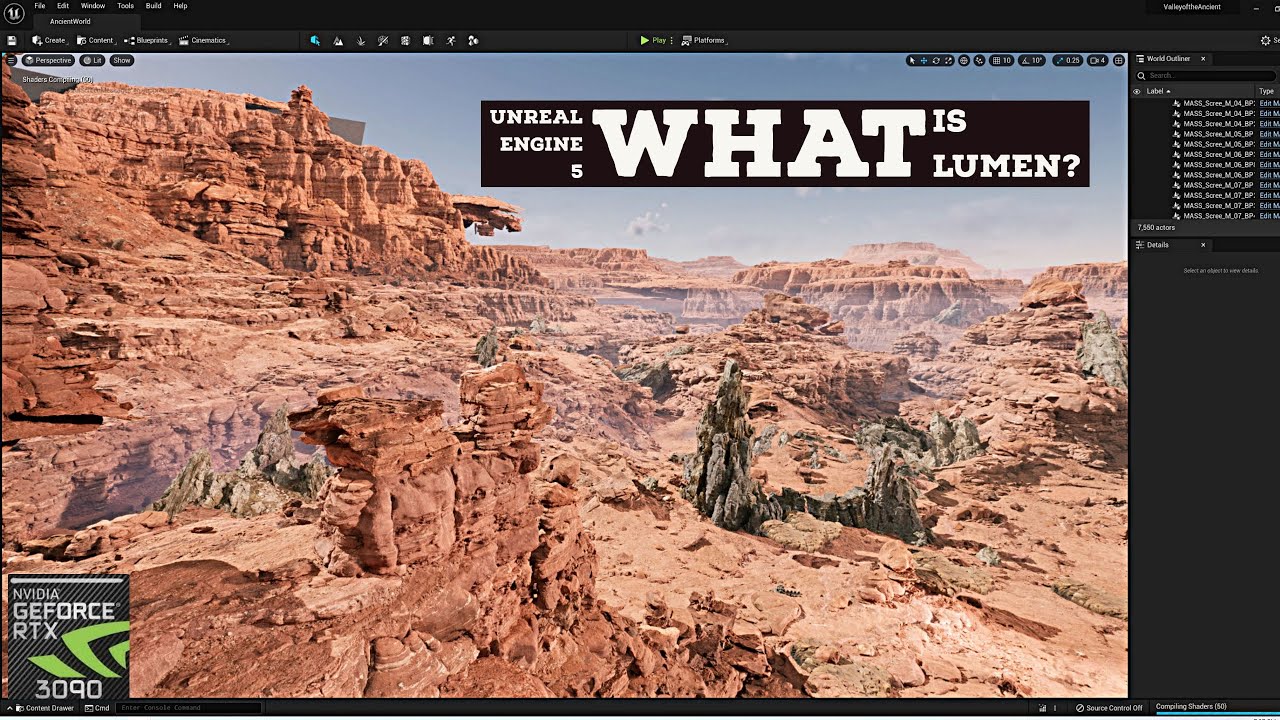Switch to Animation mode icon
Viewport: 1280px width, 720px height.
(451, 40)
